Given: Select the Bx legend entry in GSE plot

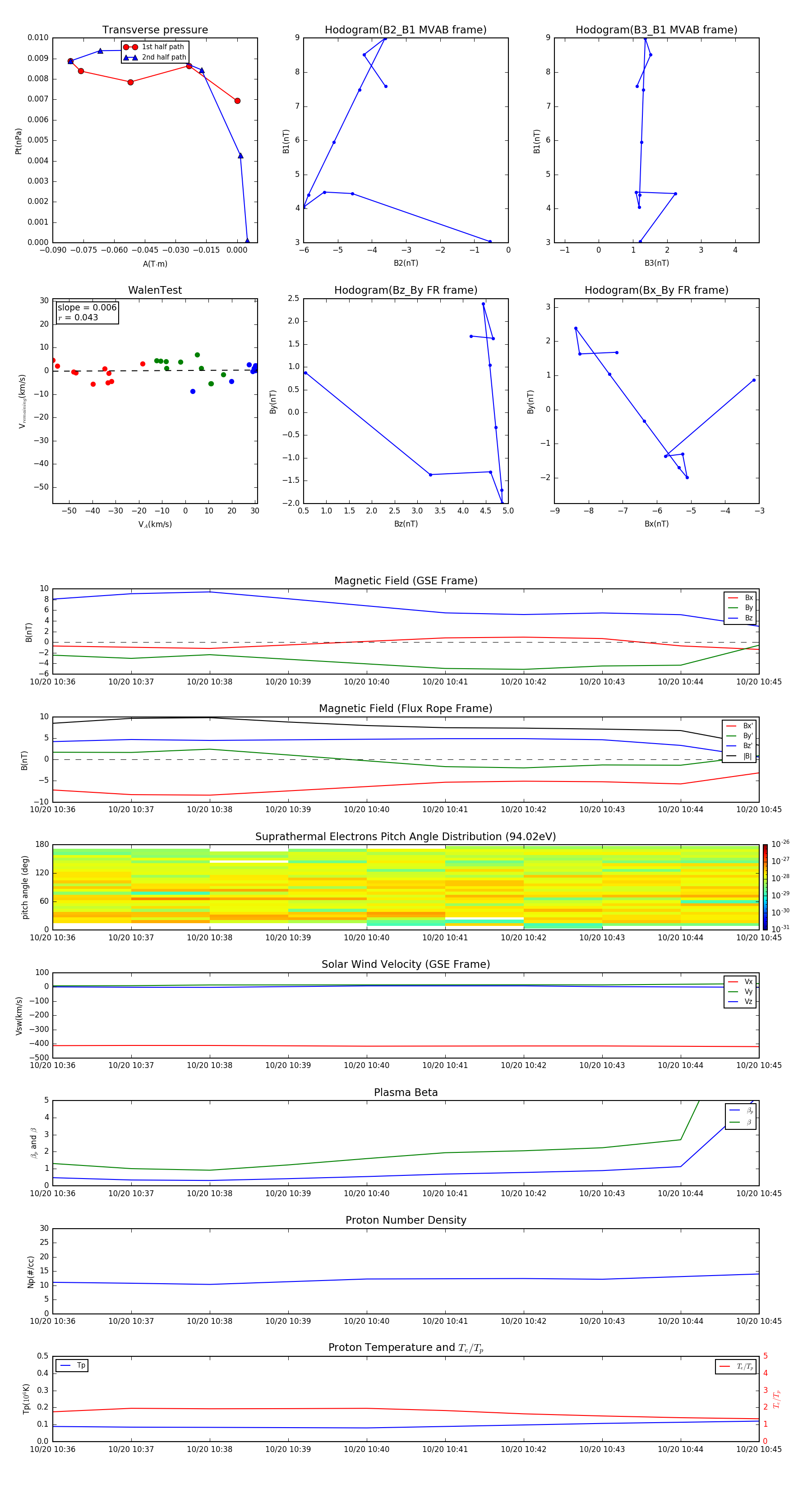Looking at the screenshot, I should 740,598.
